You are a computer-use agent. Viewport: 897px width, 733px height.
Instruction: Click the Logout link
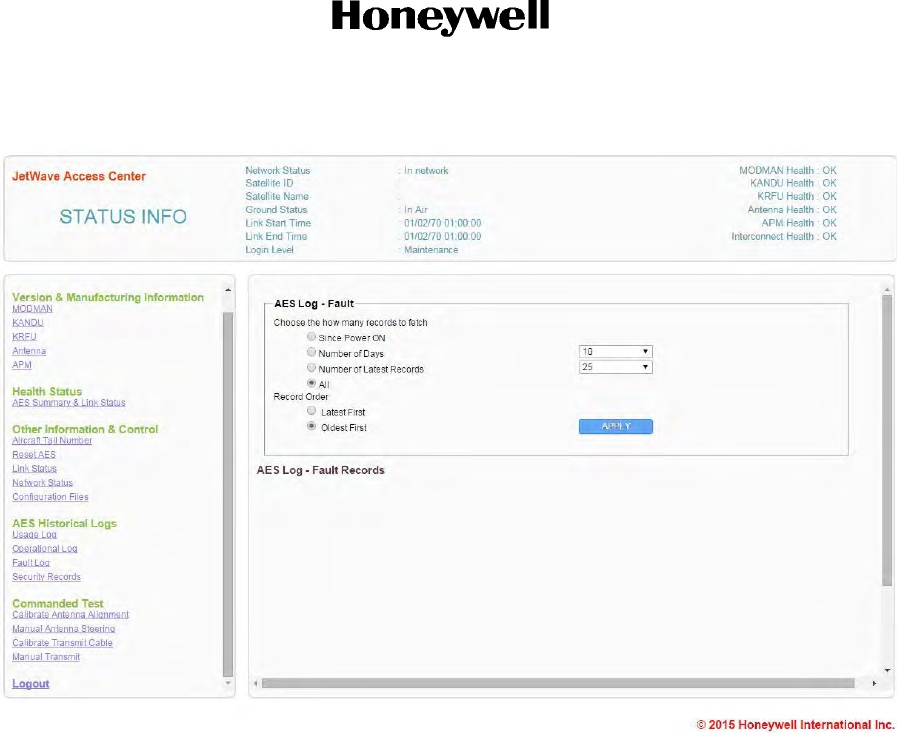click(x=30, y=684)
